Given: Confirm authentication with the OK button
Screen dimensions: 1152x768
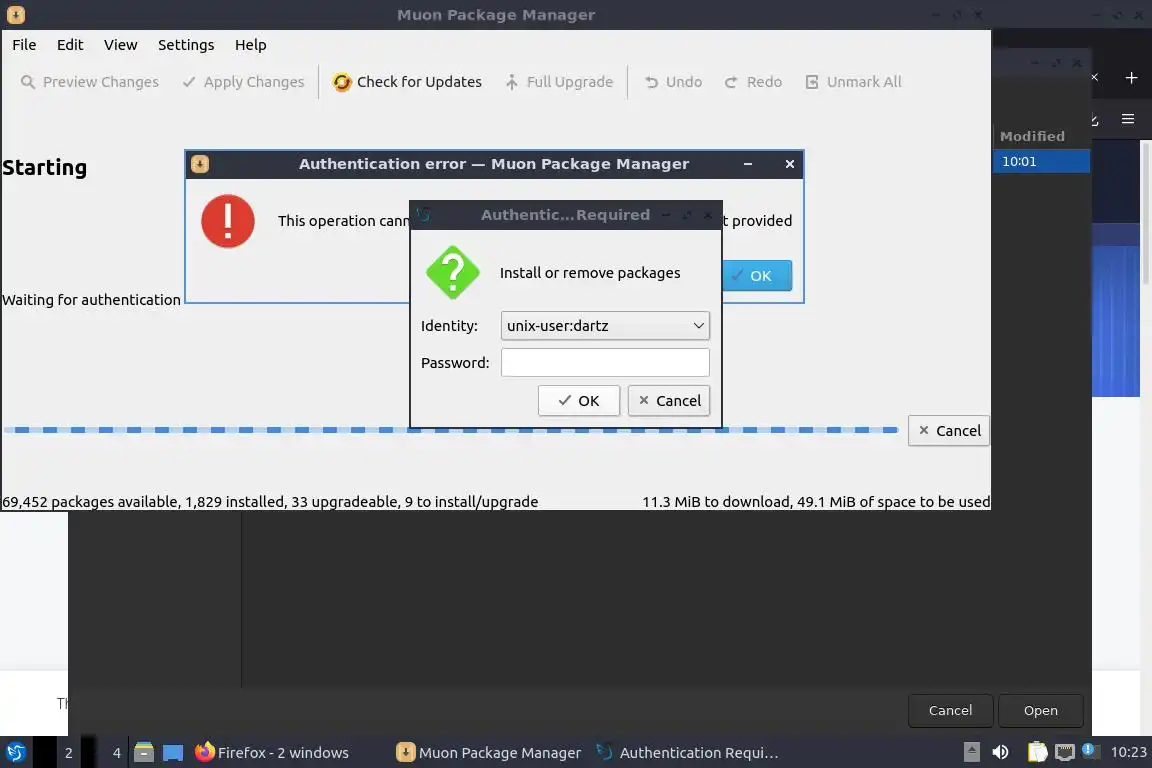Looking at the screenshot, I should click(x=579, y=401).
